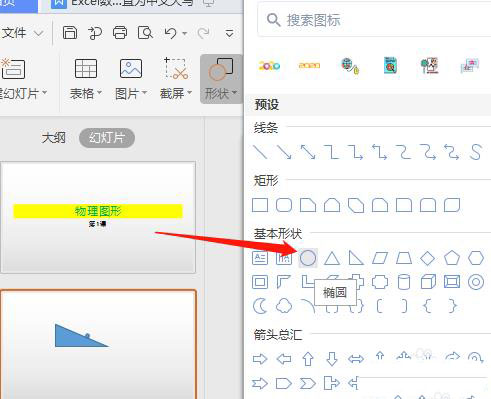This screenshot has width=491, height=399.
Task: Insert the cube shape
Action: tap(428, 282)
